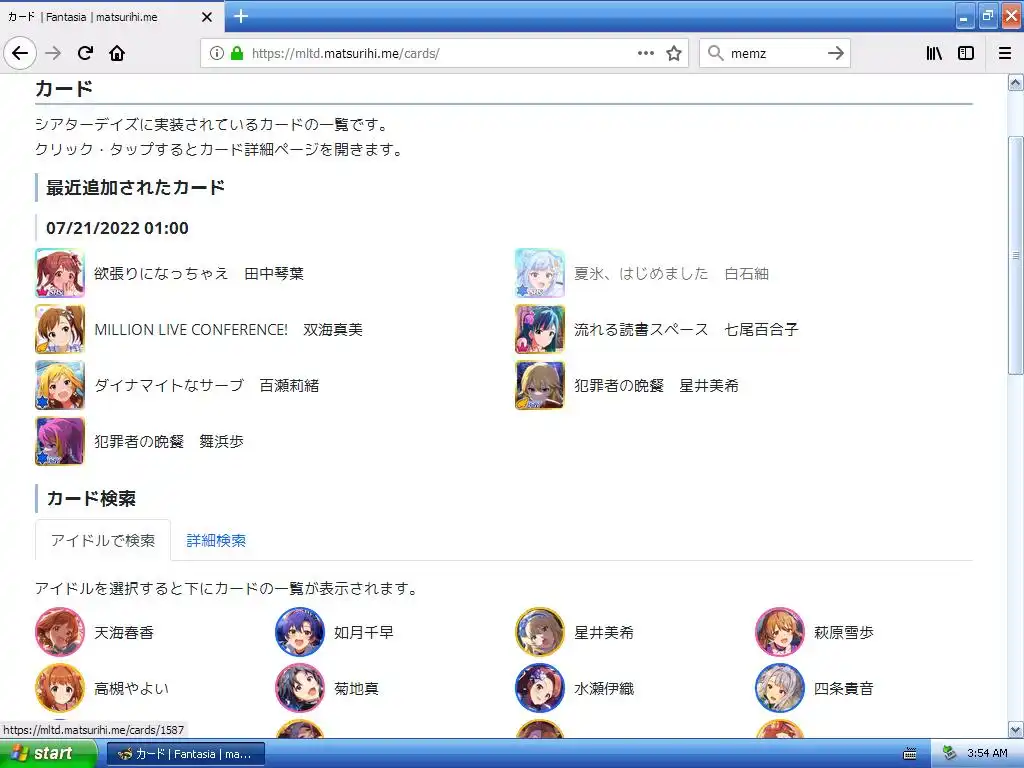This screenshot has width=1024, height=768.
Task: Select 如月千早 idol avatar
Action: (300, 632)
